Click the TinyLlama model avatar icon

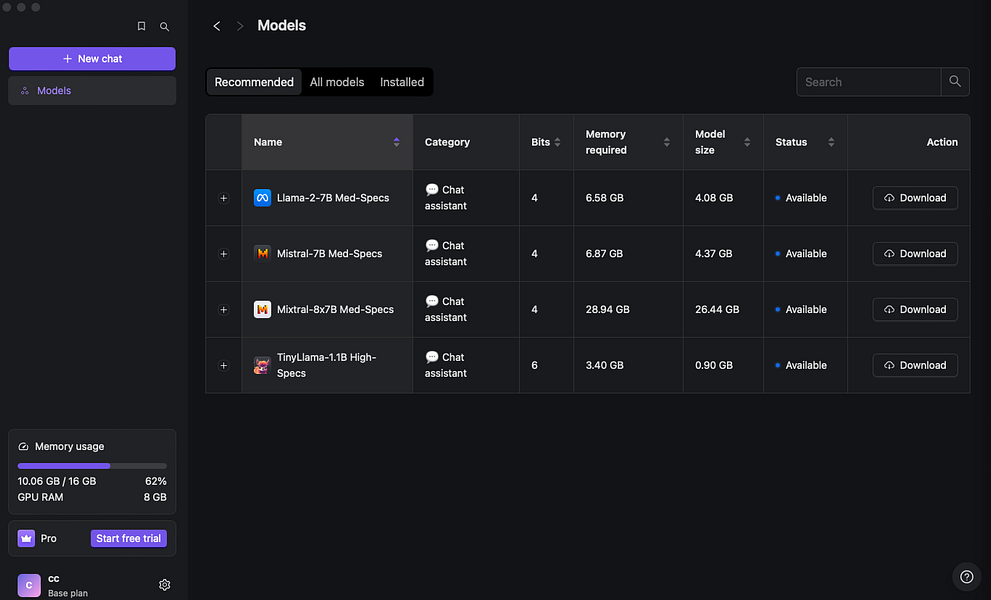pyautogui.click(x=262, y=365)
